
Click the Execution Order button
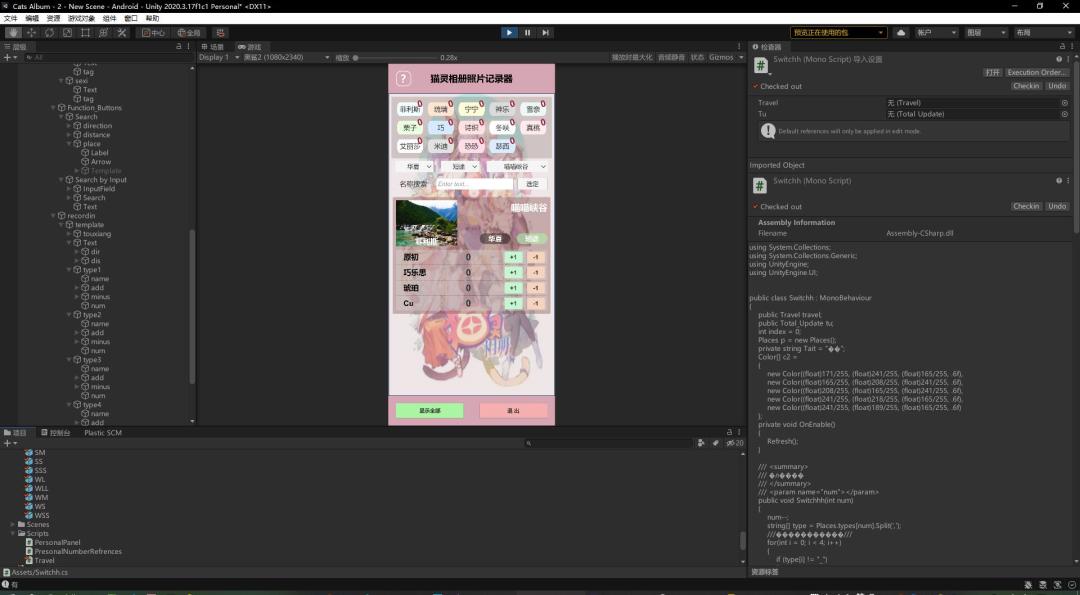pos(1036,72)
